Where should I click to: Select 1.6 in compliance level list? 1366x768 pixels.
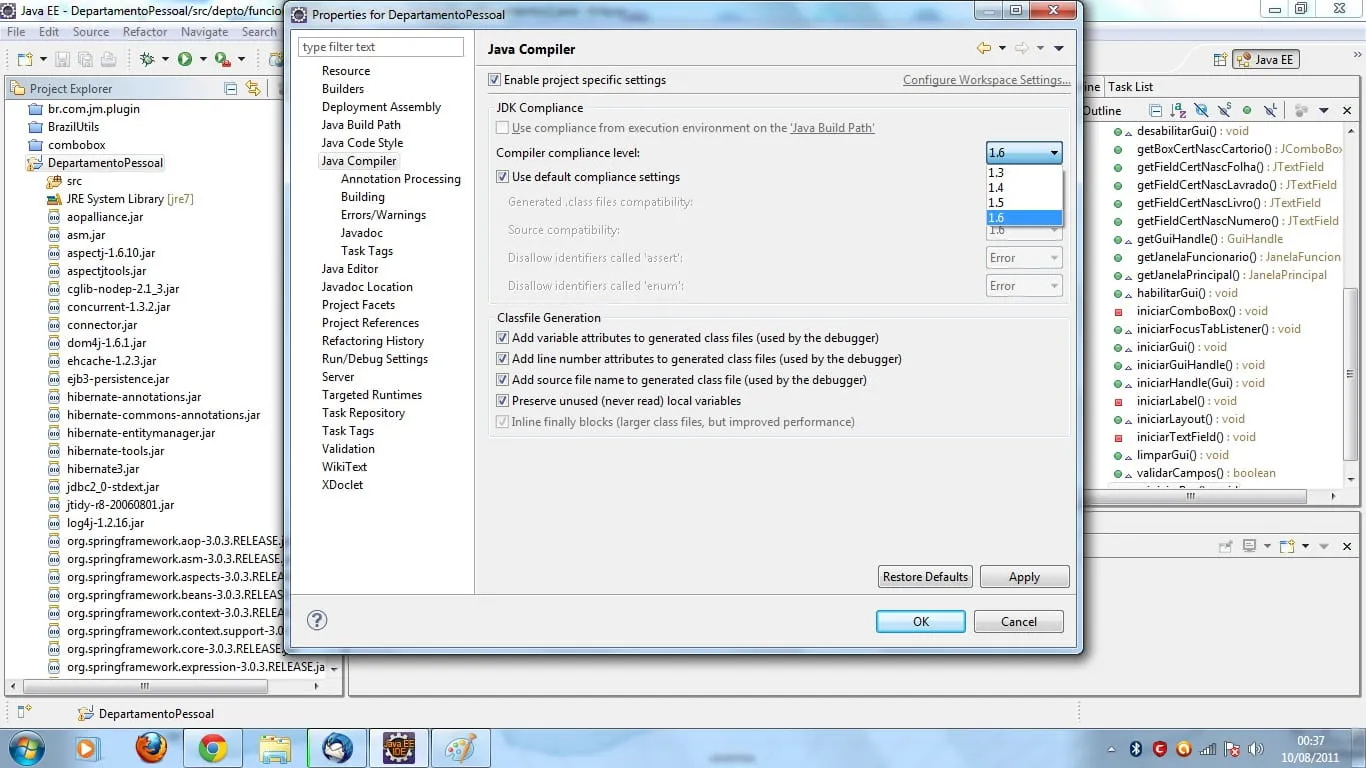(1024, 218)
